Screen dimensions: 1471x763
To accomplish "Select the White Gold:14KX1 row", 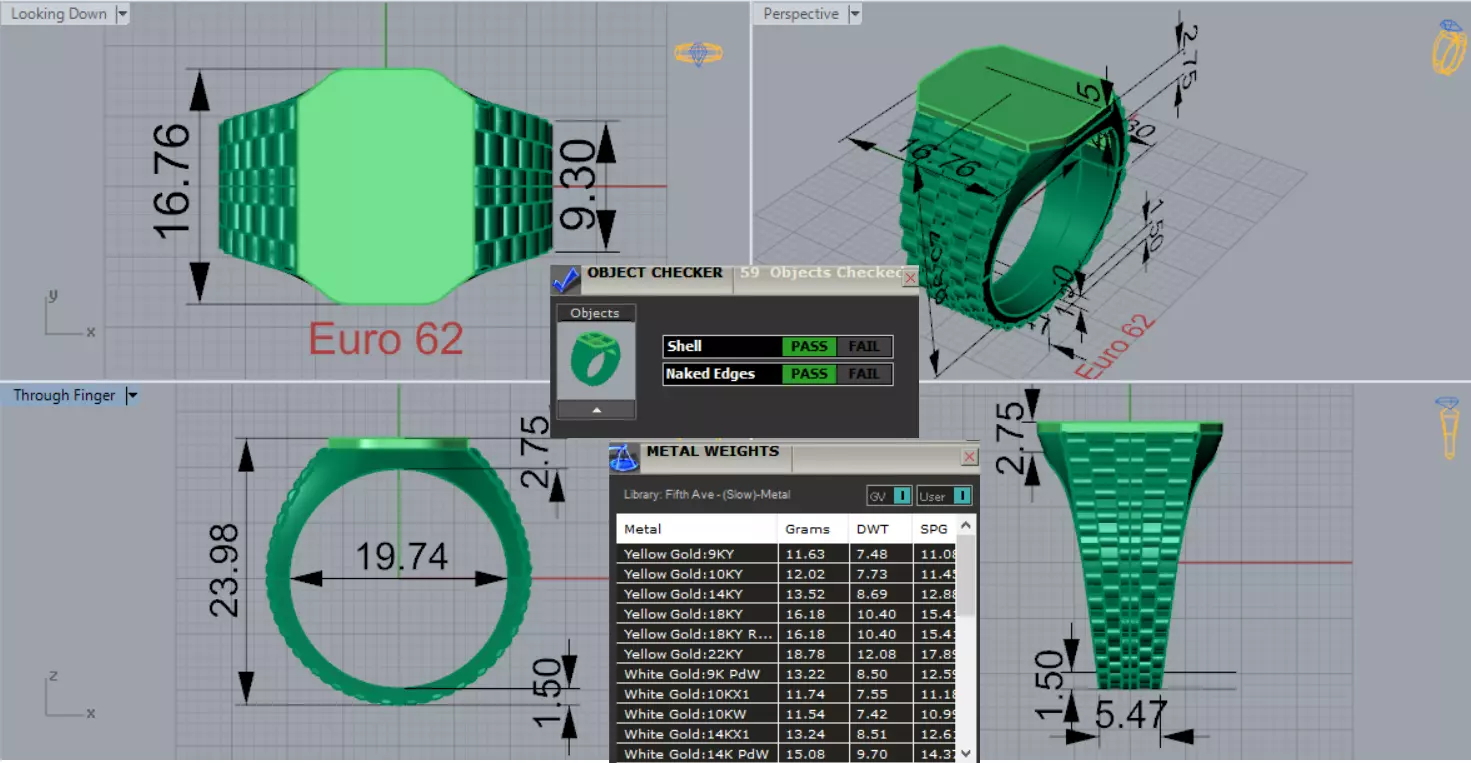I will [787, 734].
